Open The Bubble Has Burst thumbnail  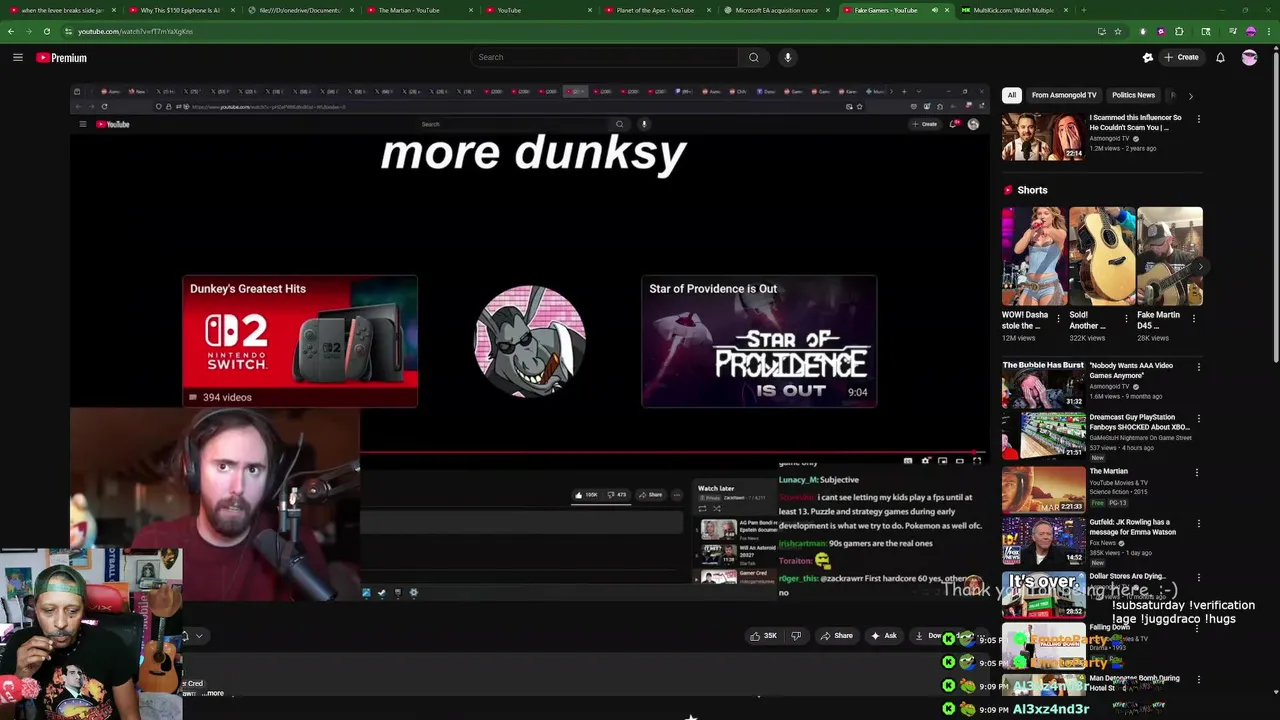click(1043, 384)
